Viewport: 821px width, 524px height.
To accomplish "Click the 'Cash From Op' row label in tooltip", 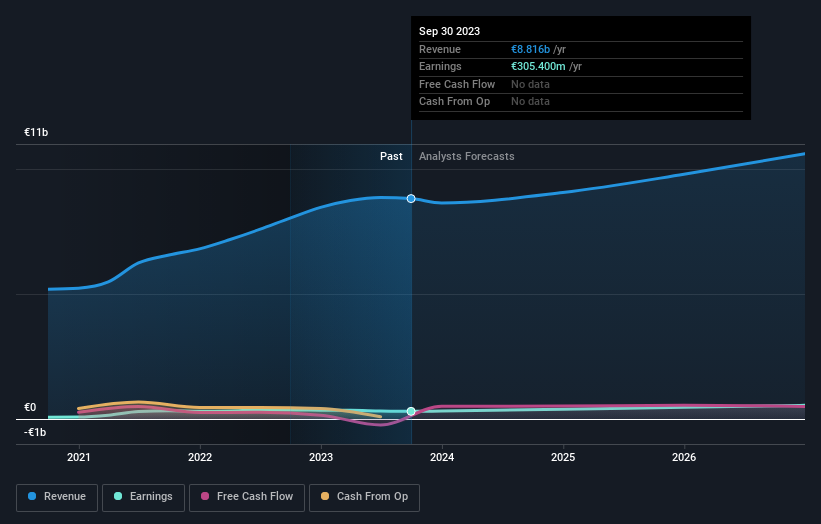I will point(454,102).
